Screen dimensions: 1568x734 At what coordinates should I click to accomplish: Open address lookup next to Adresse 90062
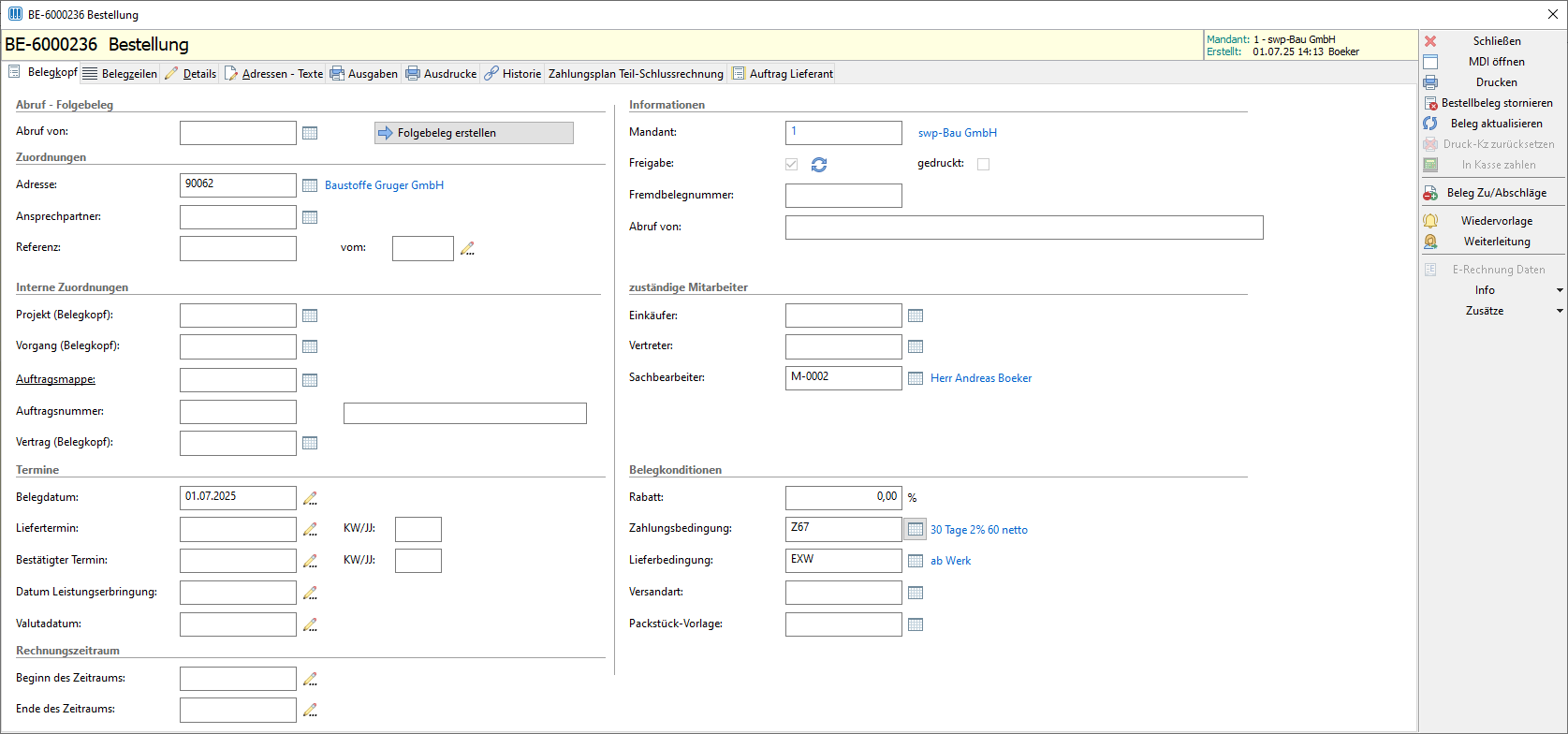310,185
